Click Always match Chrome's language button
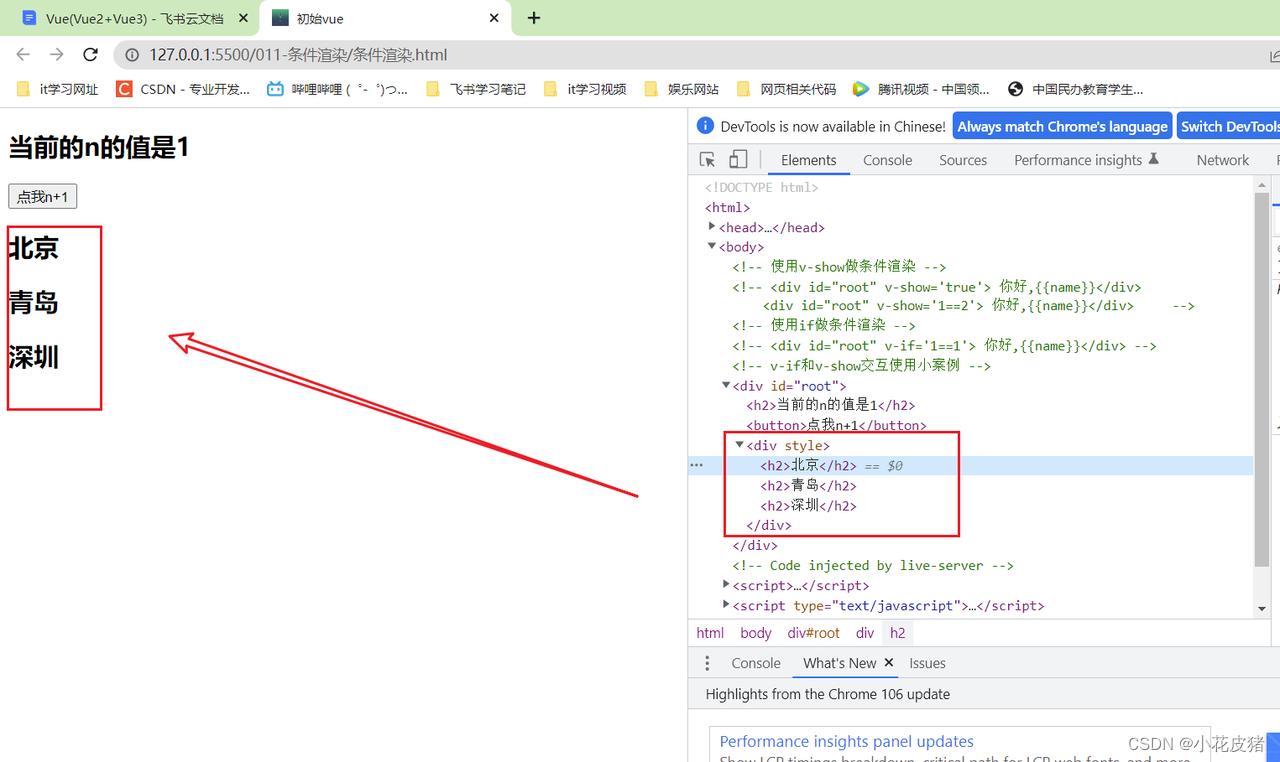 1062,127
